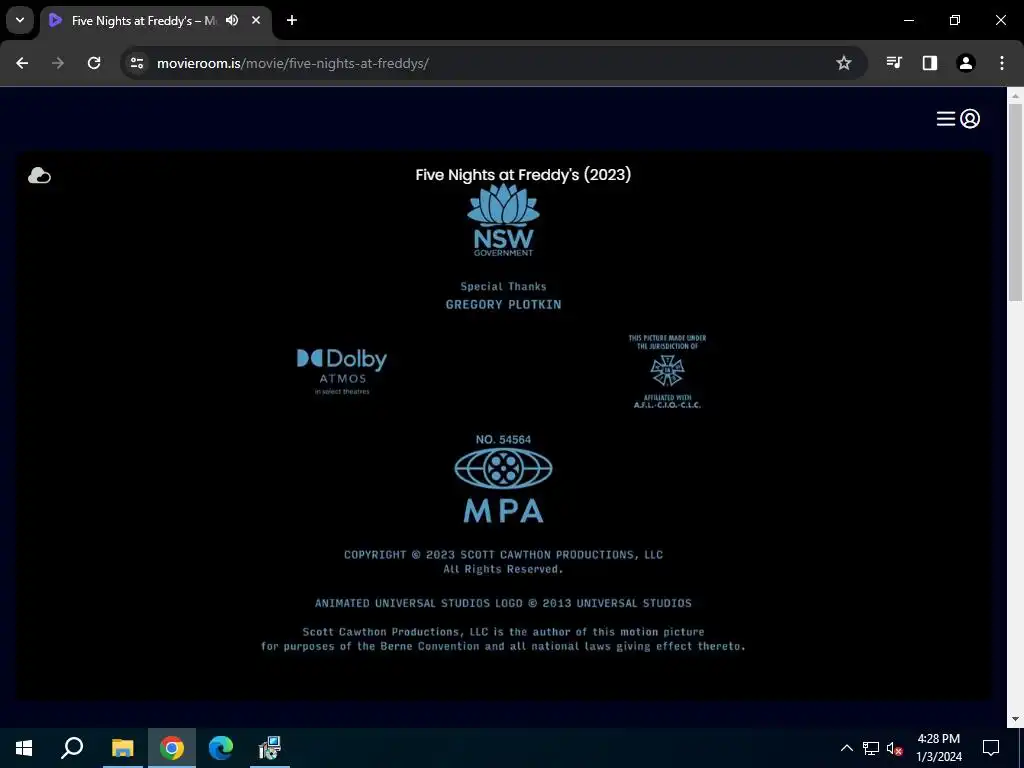Viewport: 1024px width, 768px height.
Task: Click the scrollbar down arrow
Action: tap(1015, 719)
